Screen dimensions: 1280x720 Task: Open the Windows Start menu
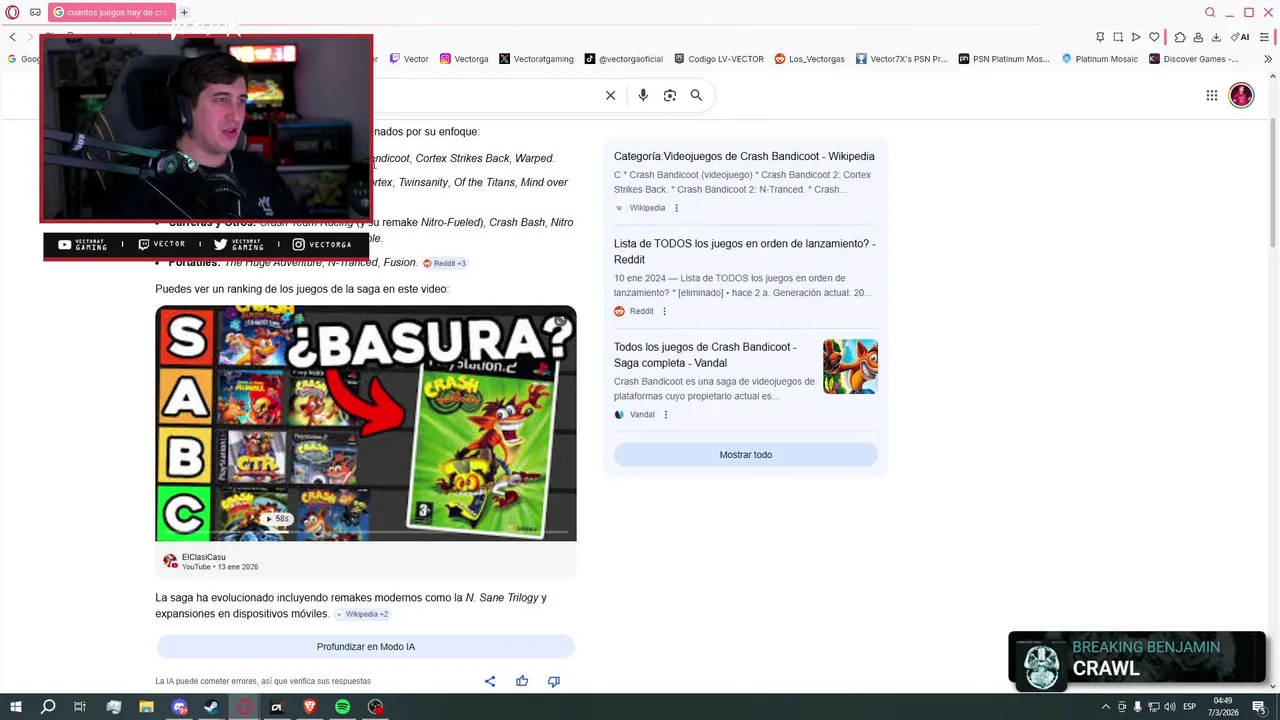click(x=16, y=707)
